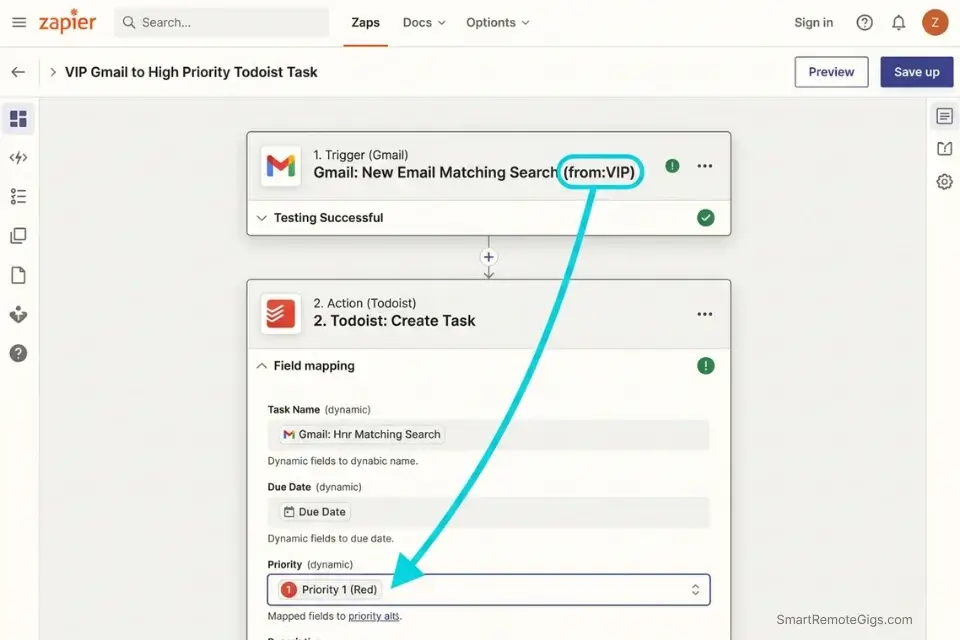
Task: Open the user avatar Z menu
Action: click(x=935, y=23)
